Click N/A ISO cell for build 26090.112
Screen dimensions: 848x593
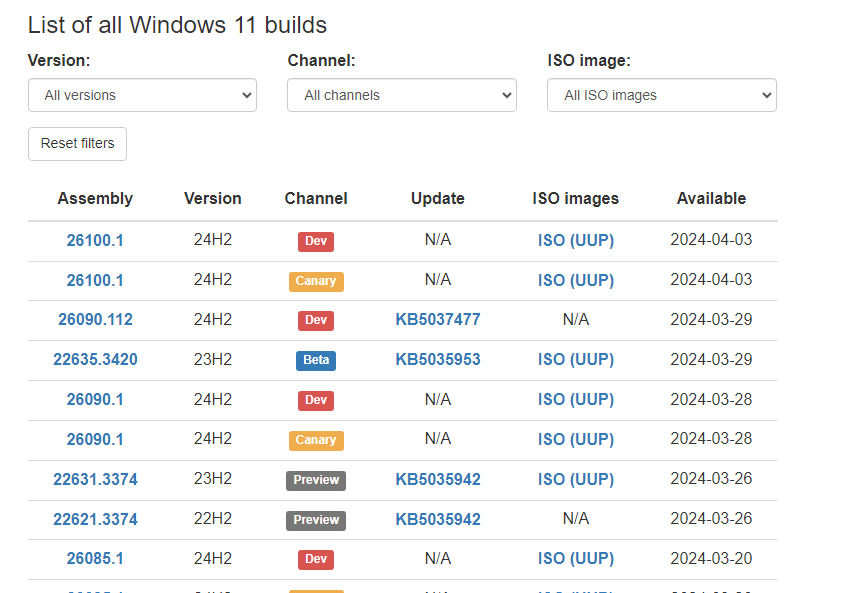pos(576,319)
